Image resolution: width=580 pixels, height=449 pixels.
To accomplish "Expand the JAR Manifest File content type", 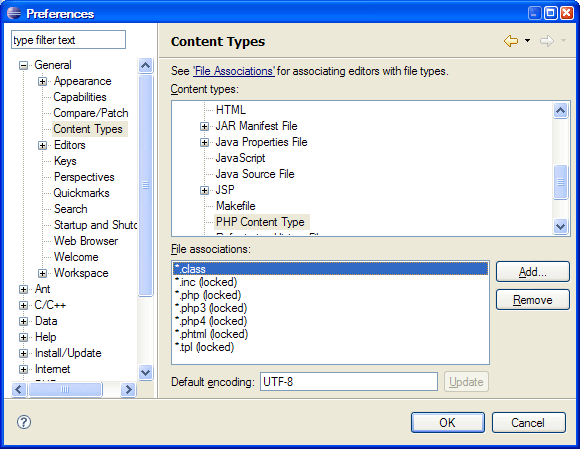I will click(x=204, y=126).
